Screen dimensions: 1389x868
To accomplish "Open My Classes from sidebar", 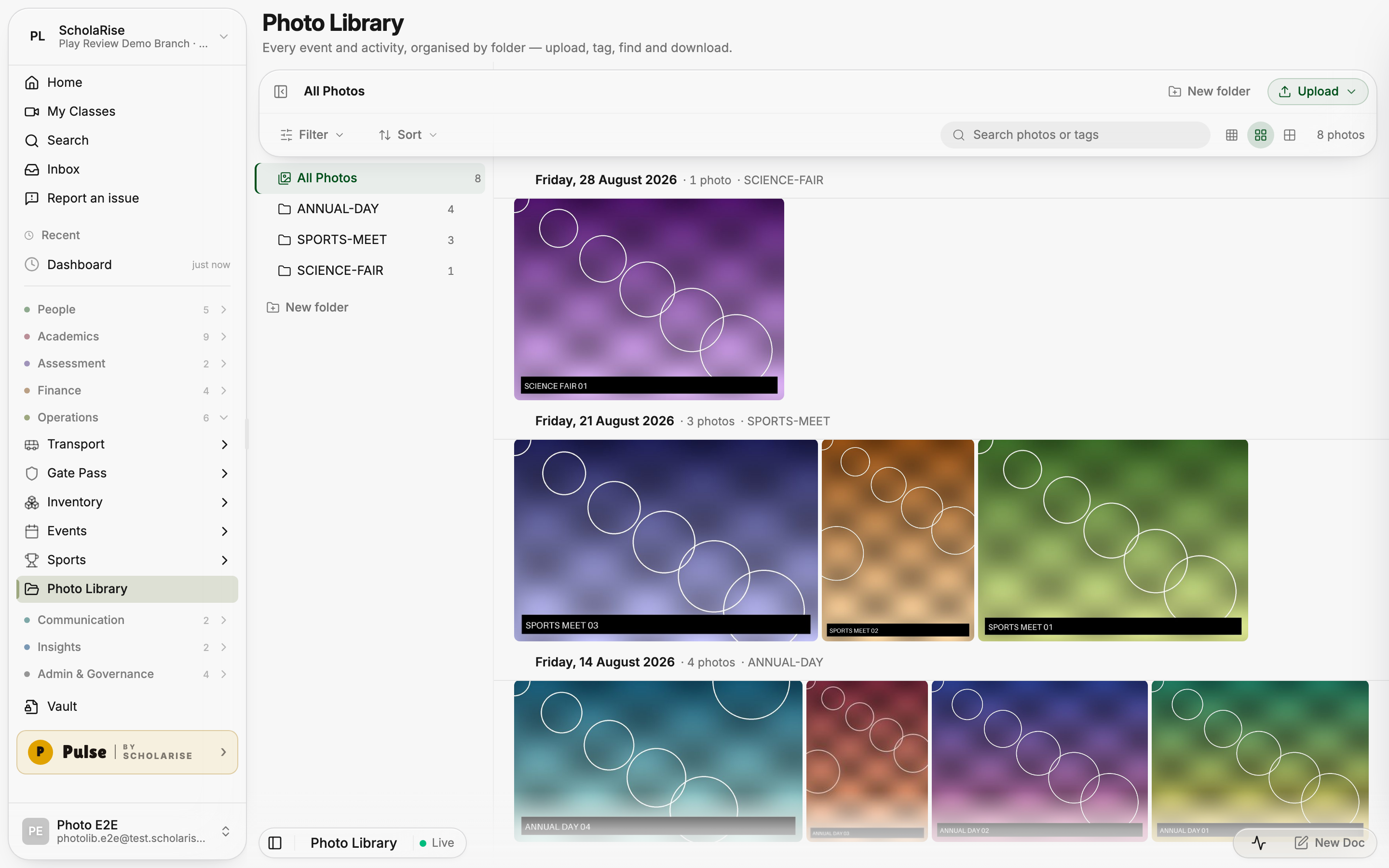I will pyautogui.click(x=127, y=111).
